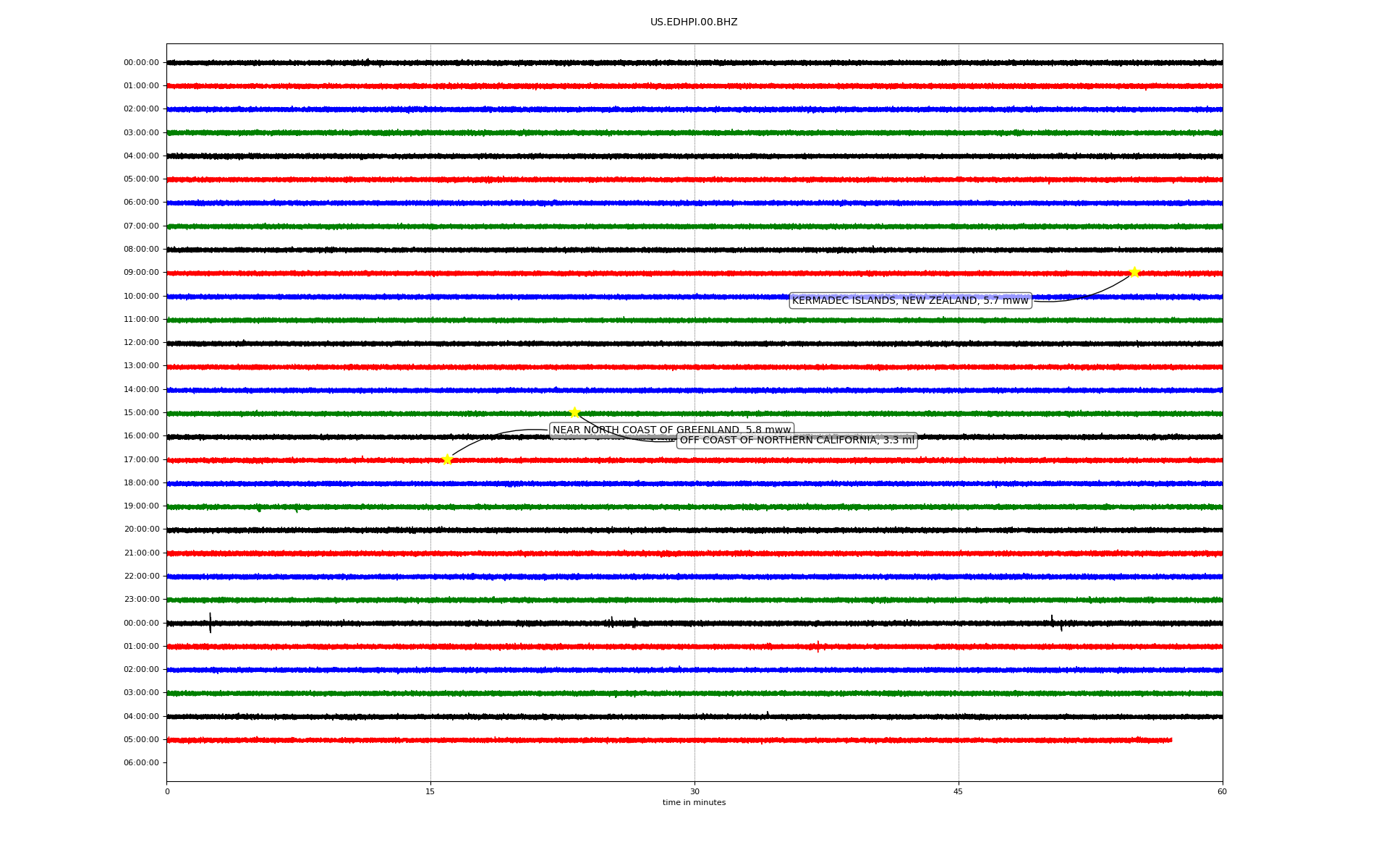Click the 09:00:00 row time label

tap(141, 273)
